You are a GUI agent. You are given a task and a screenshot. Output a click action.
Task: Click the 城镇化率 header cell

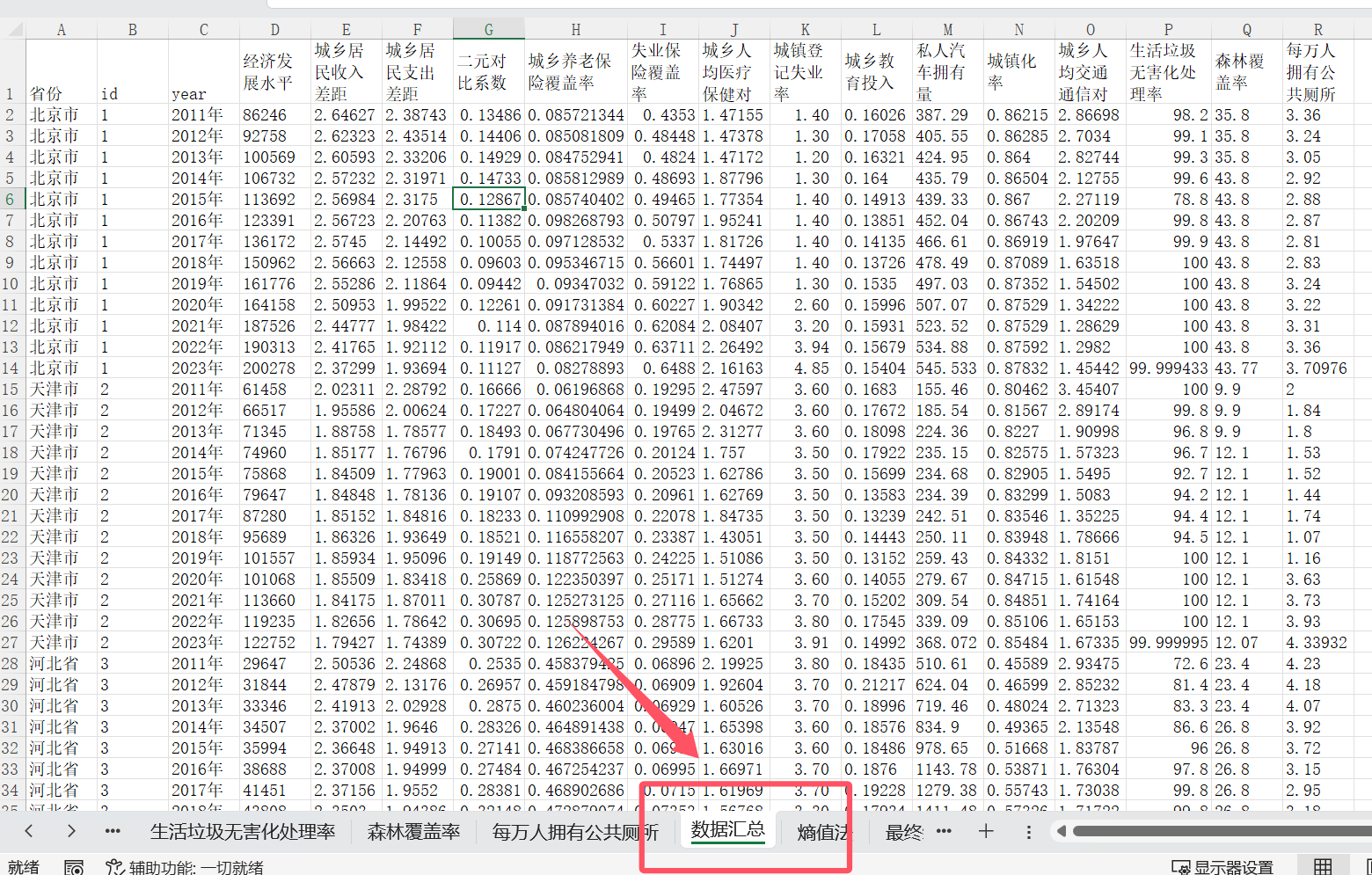click(1019, 71)
